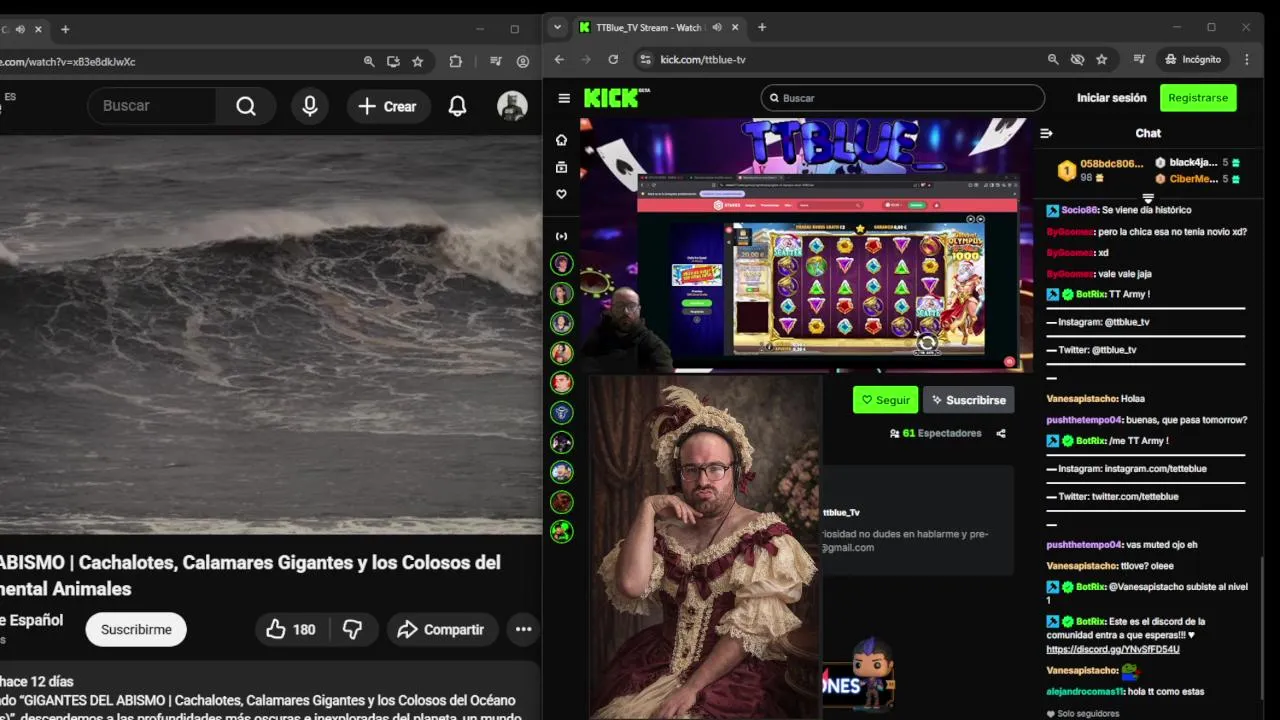1280x720 pixels.
Task: Click zoom magnifier in Kick address bar
Action: click(x=1053, y=60)
